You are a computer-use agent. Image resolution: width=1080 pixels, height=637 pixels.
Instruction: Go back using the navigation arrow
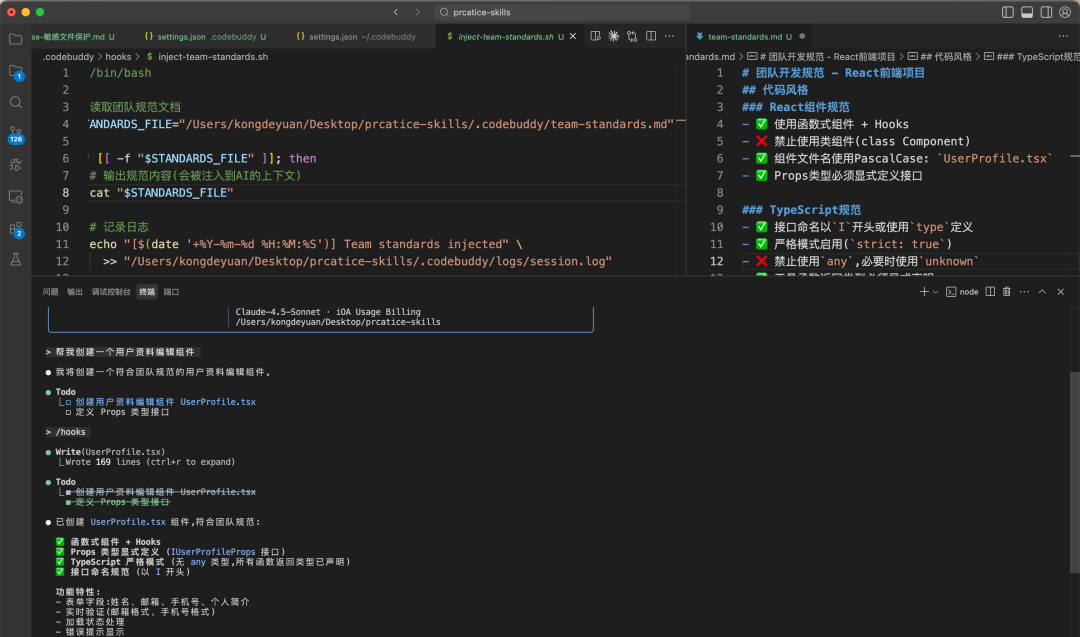[395, 12]
